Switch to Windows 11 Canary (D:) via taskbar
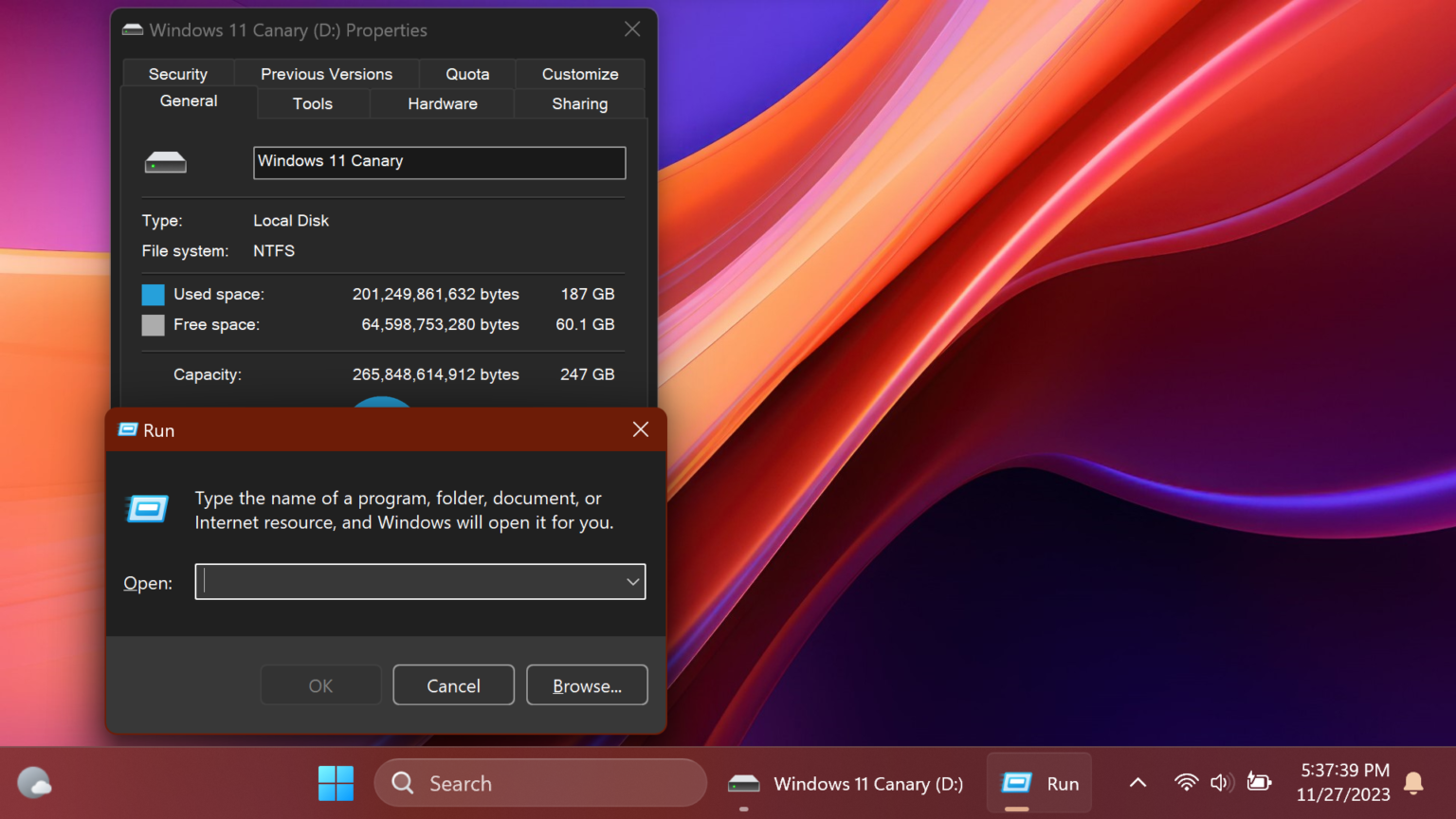 (x=846, y=784)
